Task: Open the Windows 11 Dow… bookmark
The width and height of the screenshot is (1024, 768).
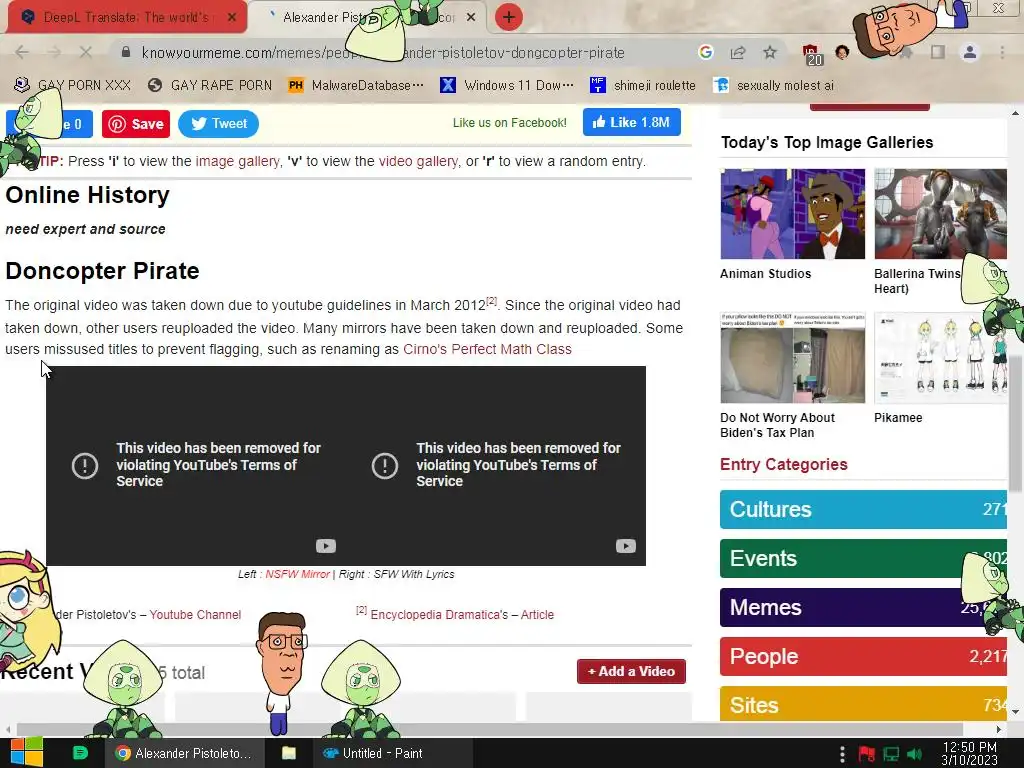Action: [507, 85]
